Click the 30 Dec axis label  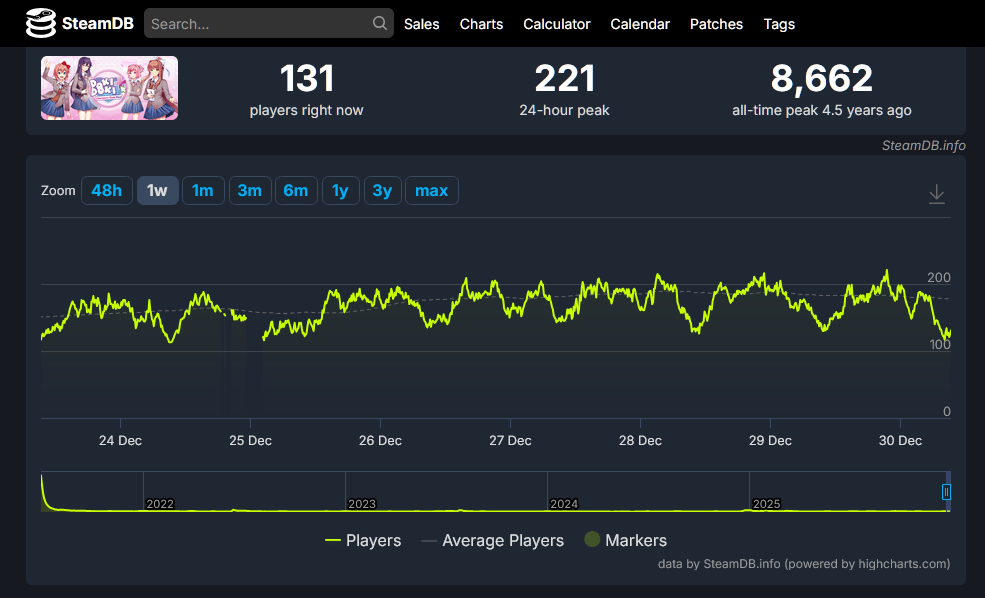coord(900,440)
